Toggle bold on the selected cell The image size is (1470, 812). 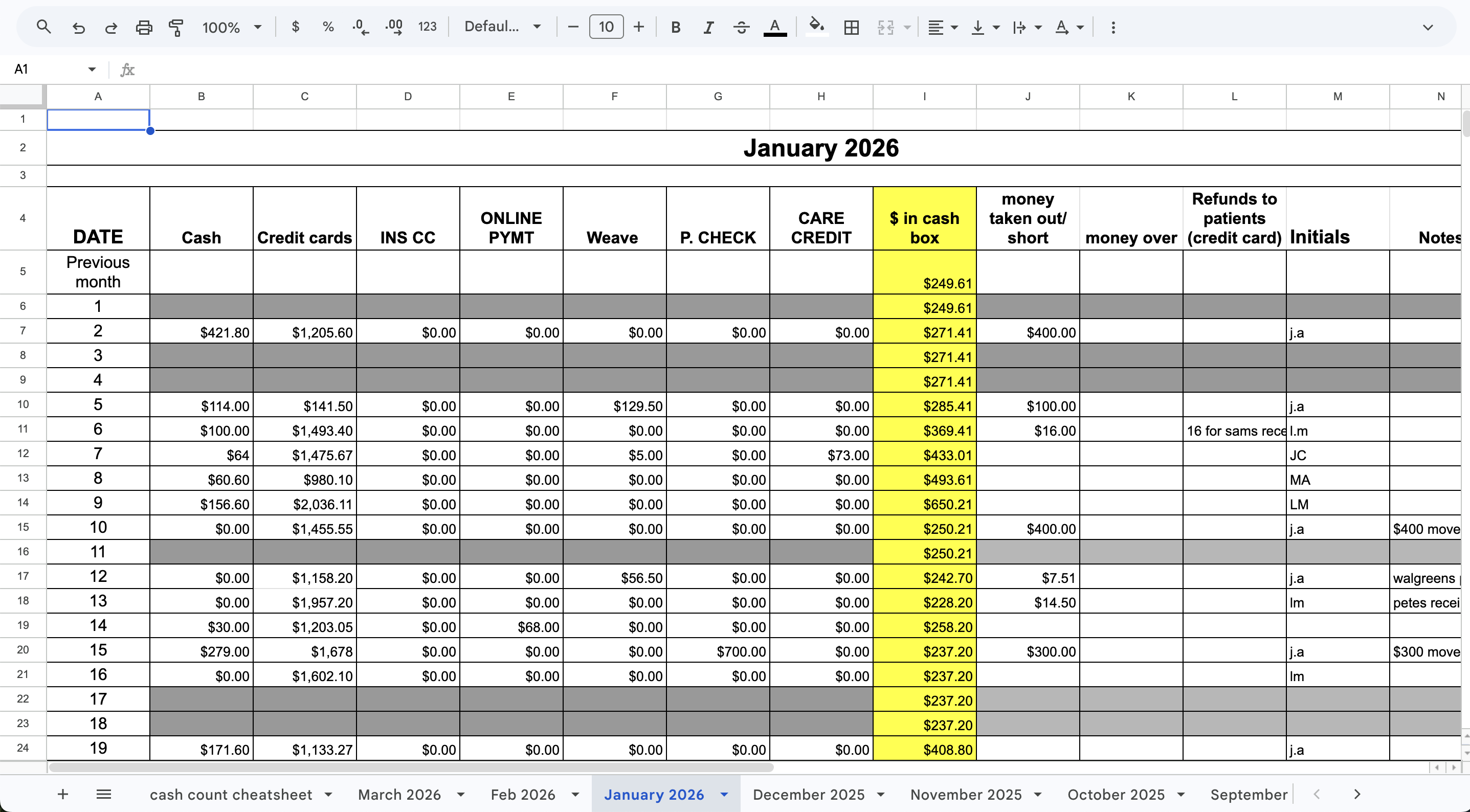[675, 27]
